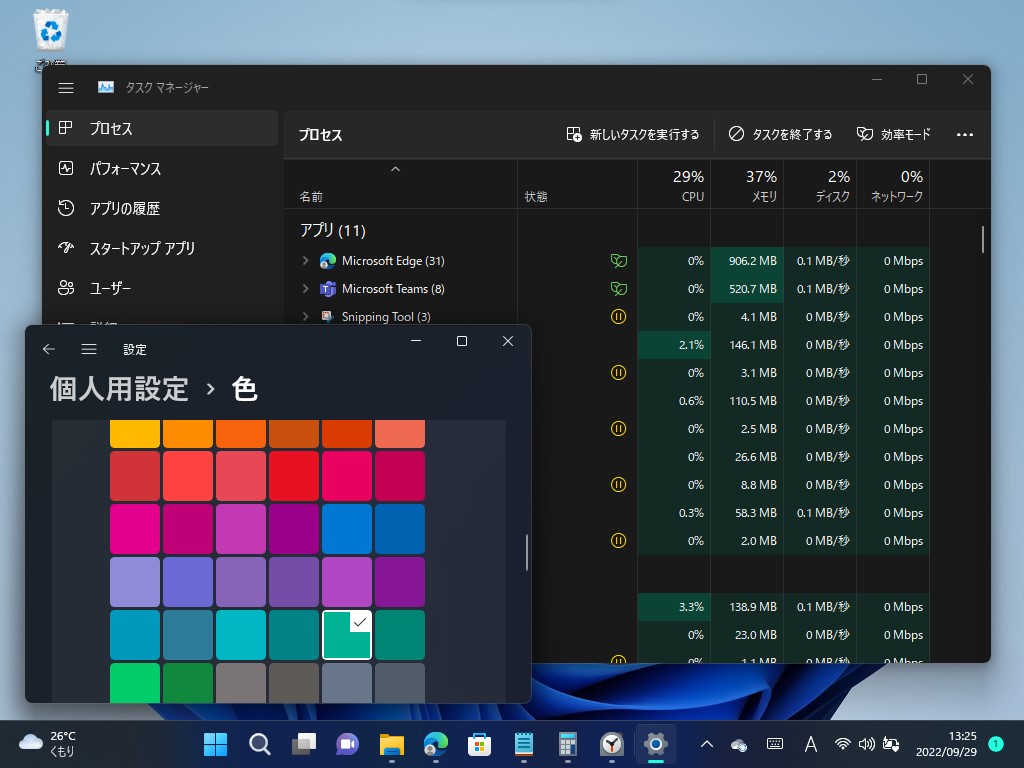Open Task View from taskbar
This screenshot has width=1024, height=768.
(x=303, y=744)
